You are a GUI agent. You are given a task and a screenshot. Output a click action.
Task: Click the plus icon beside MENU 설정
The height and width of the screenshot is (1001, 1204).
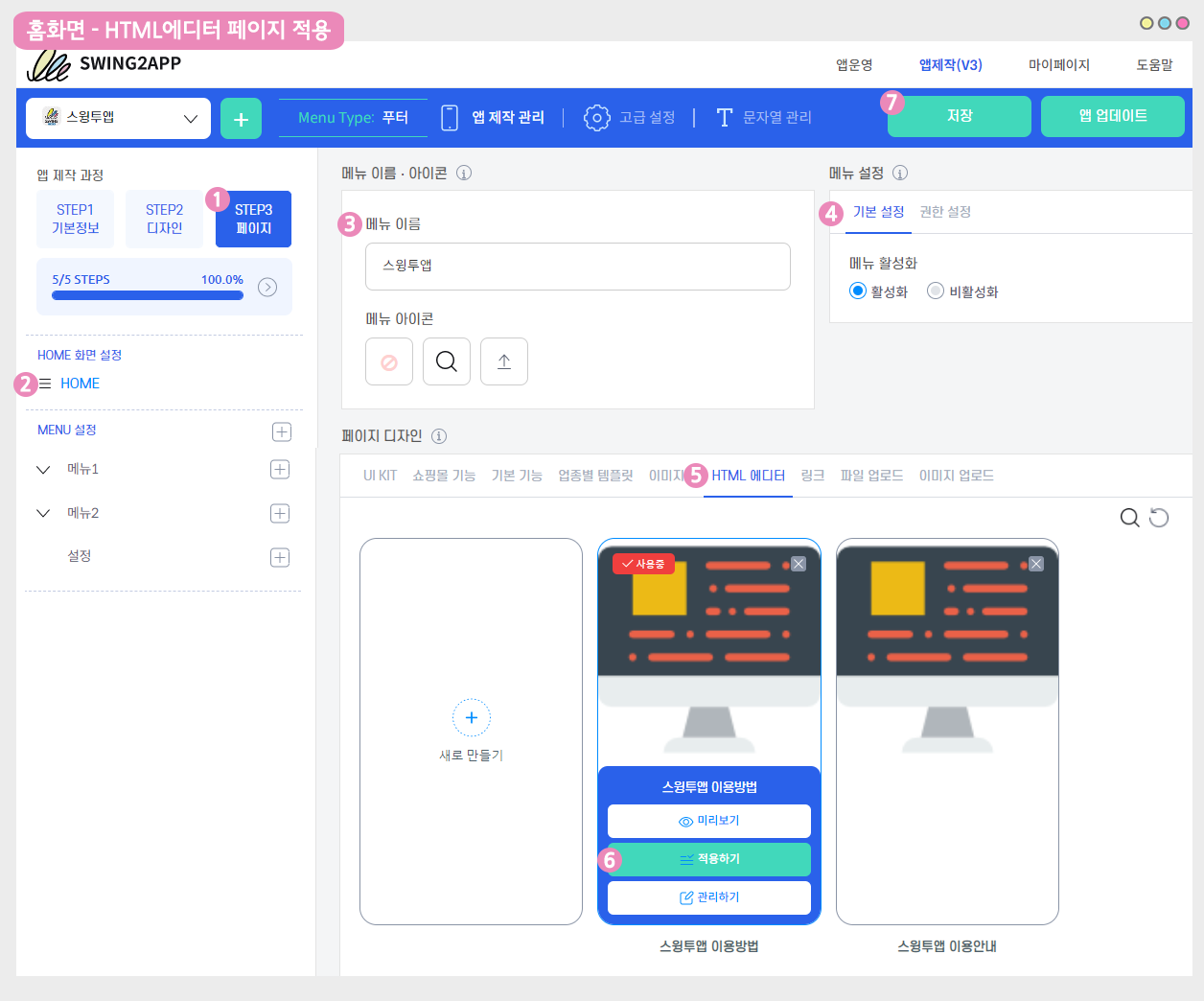[x=282, y=431]
